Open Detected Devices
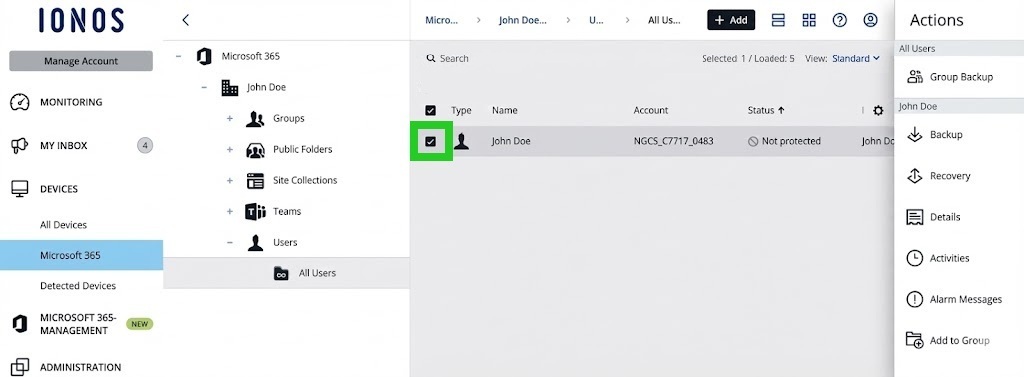Image resolution: width=1024 pixels, height=377 pixels. click(x=78, y=286)
